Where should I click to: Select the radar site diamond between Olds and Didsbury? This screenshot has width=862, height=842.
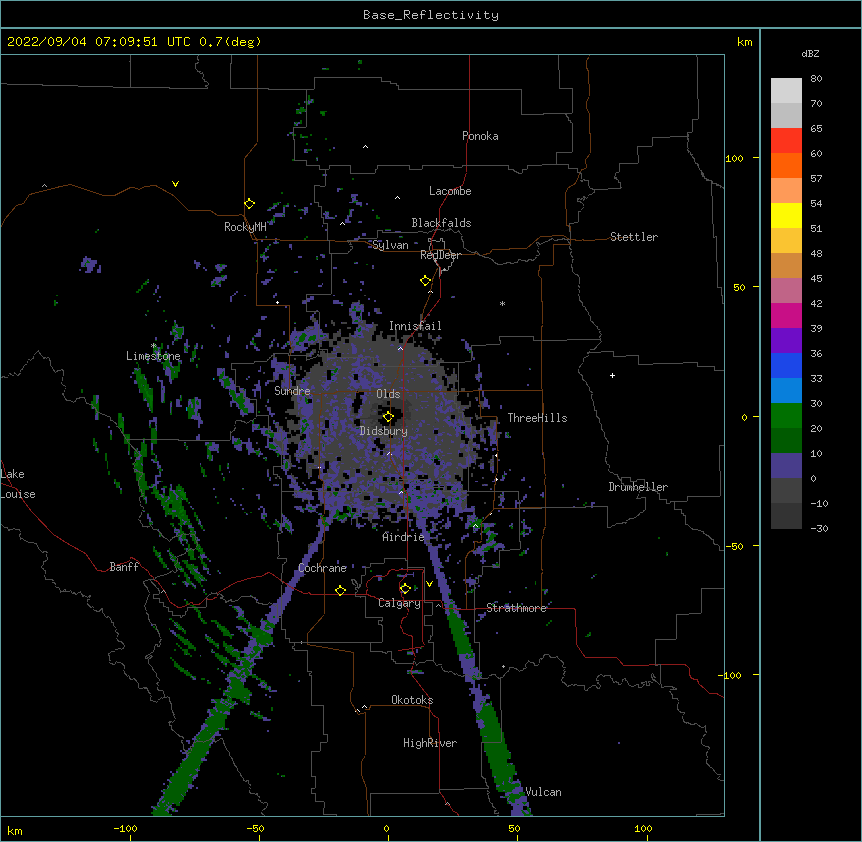[388, 417]
